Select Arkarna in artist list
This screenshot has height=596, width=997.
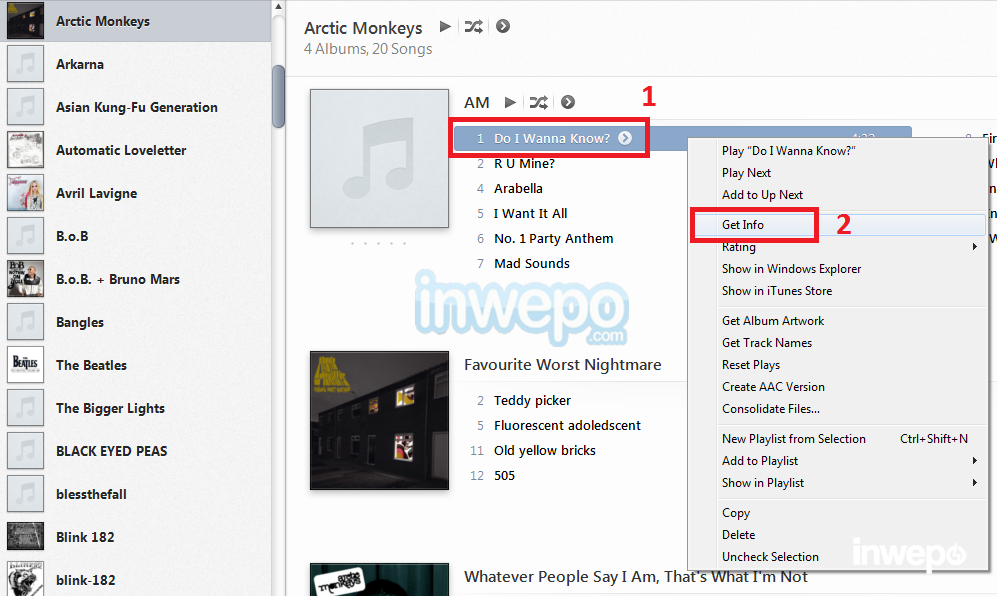tap(135, 64)
